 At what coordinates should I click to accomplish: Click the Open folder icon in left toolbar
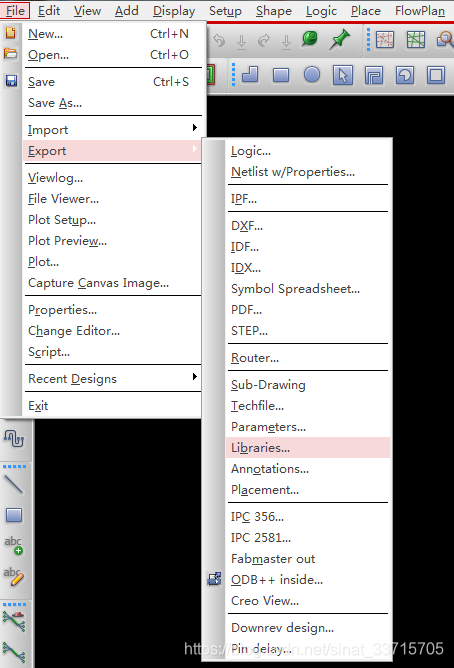pos(11,54)
